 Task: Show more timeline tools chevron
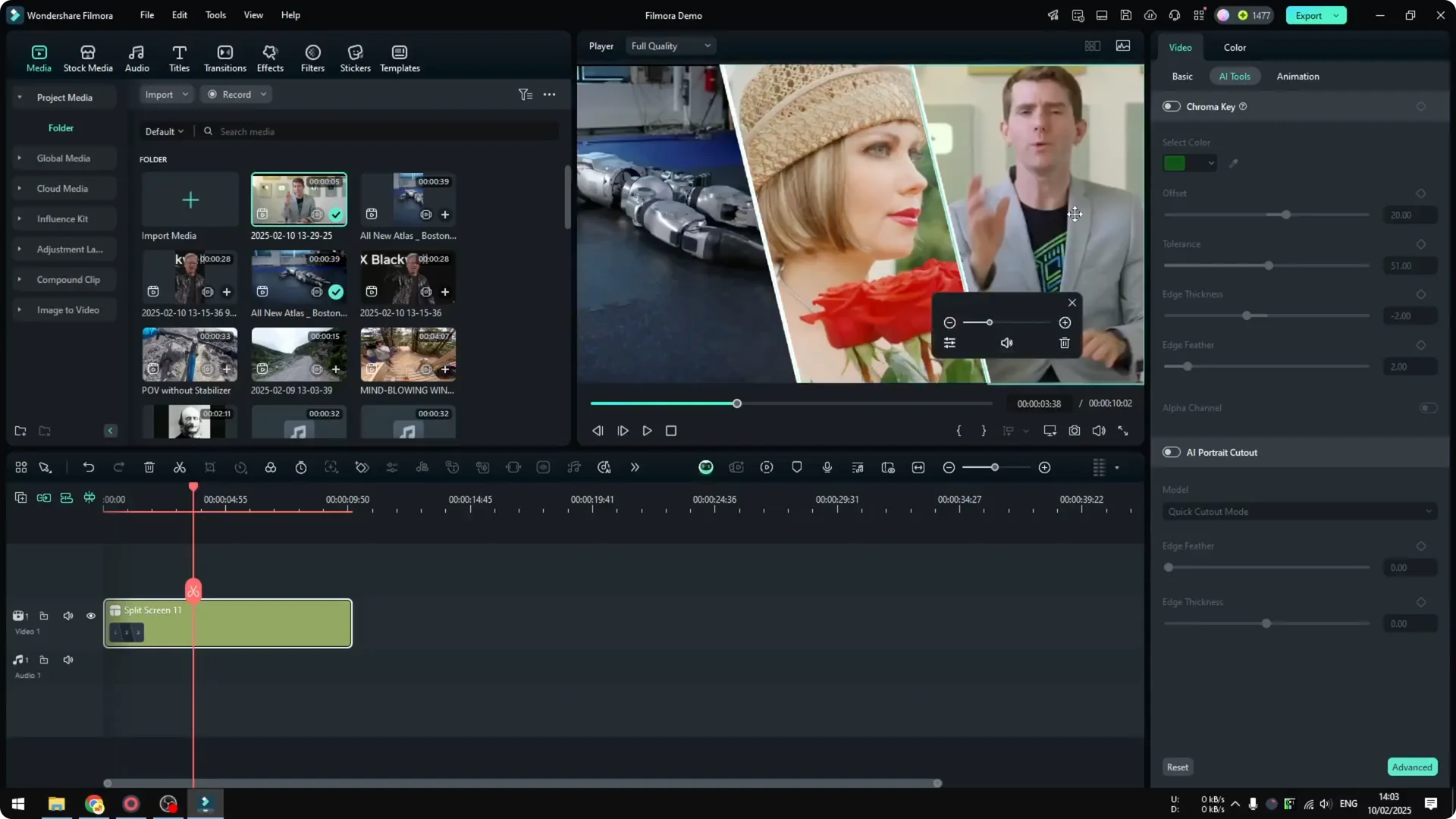(635, 467)
